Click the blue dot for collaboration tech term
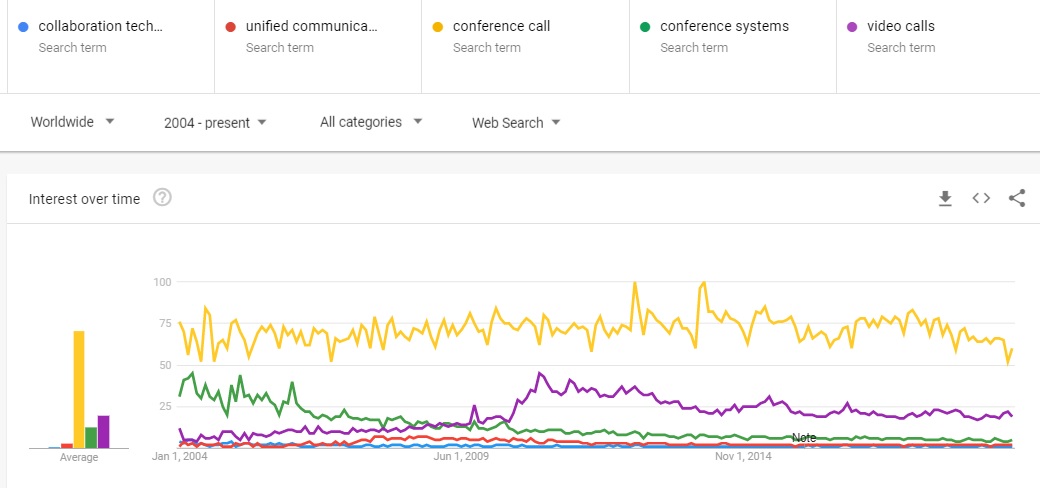The height and width of the screenshot is (488, 1040). click(x=24, y=27)
